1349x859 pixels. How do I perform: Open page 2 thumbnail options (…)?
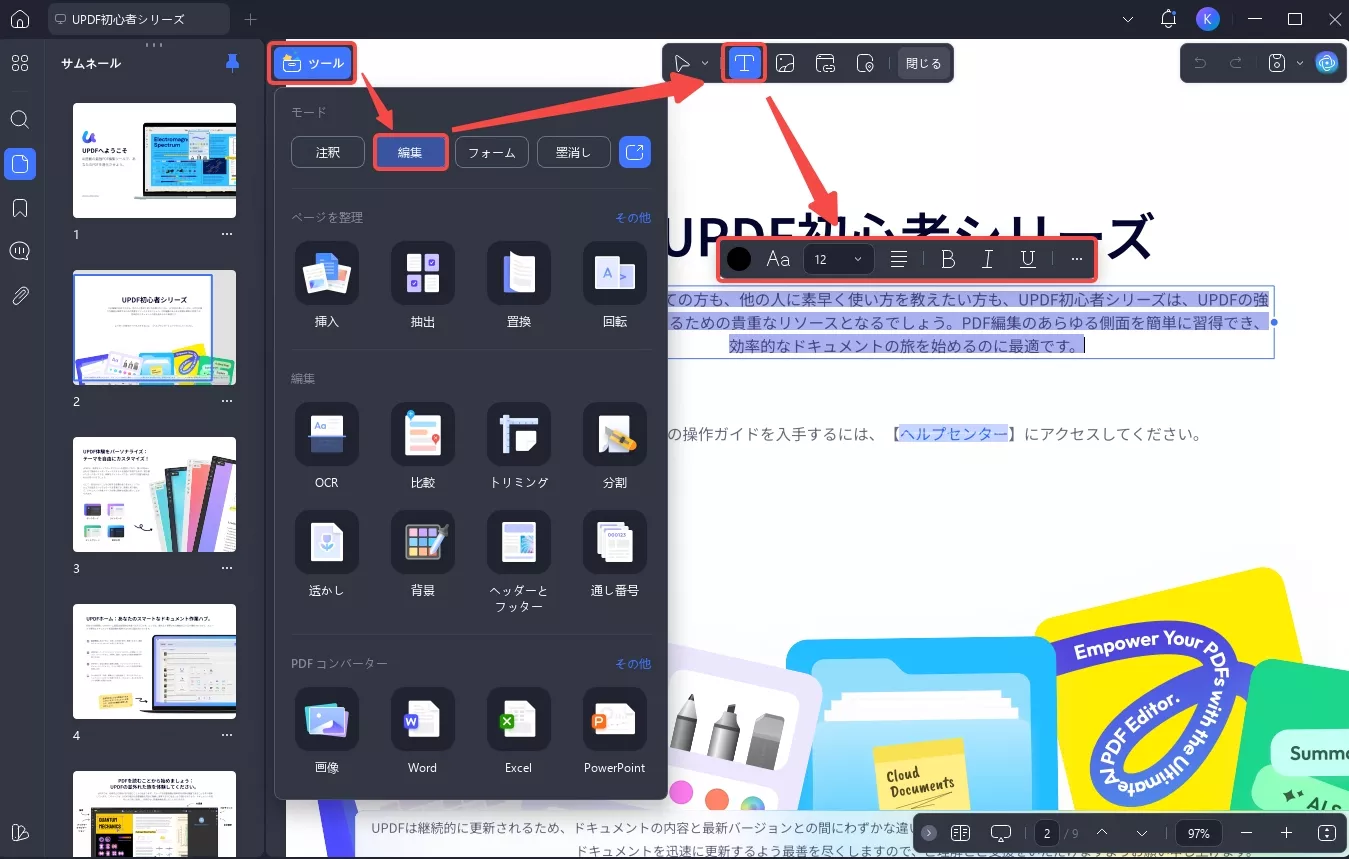227,401
